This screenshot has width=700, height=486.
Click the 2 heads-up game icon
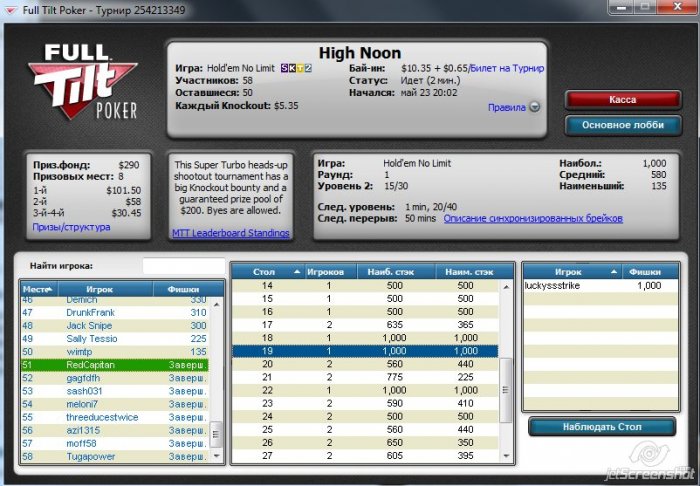coord(308,68)
